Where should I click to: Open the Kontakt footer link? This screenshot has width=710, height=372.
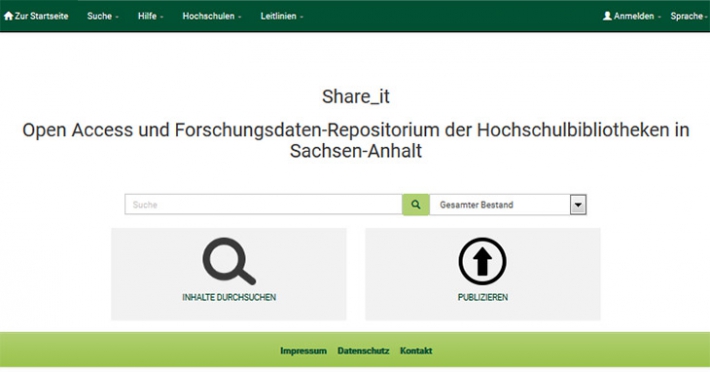pos(416,351)
